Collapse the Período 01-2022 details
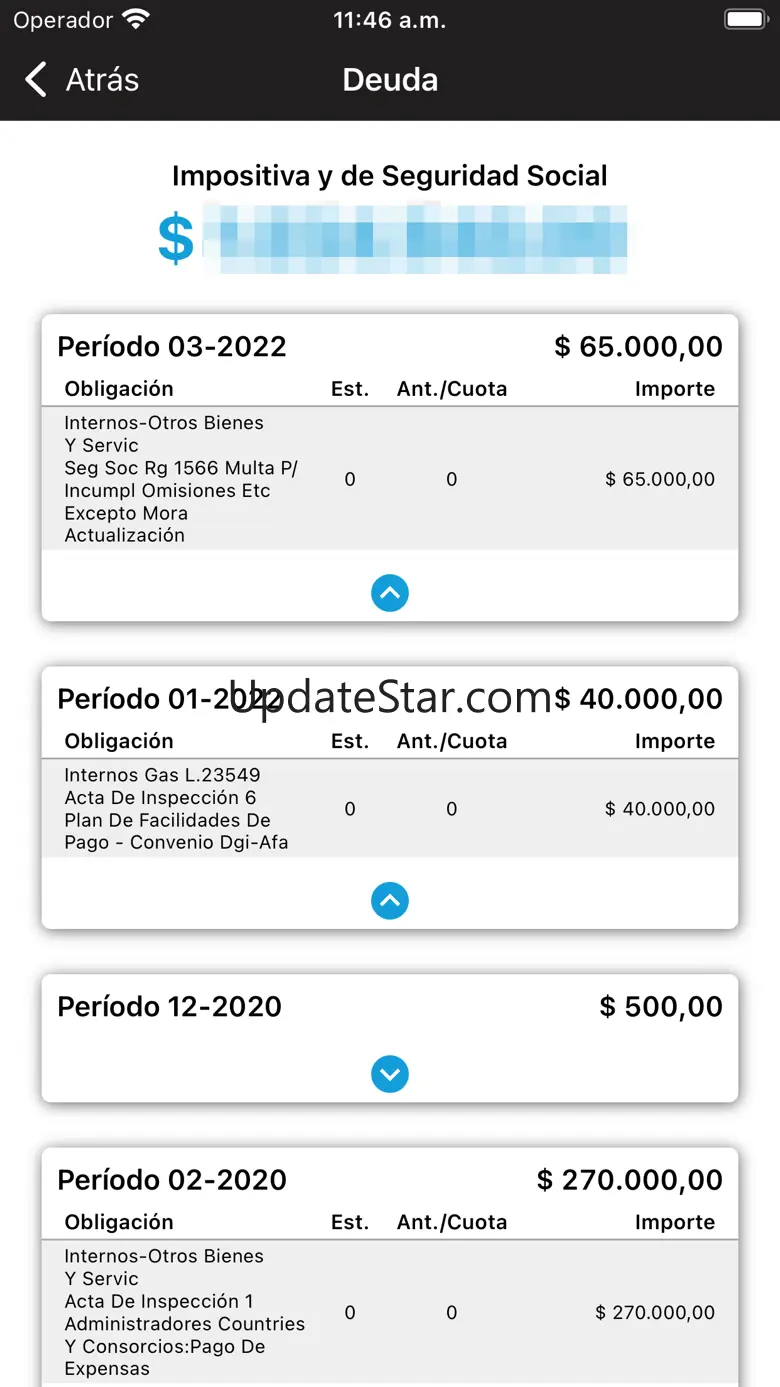 click(x=390, y=901)
